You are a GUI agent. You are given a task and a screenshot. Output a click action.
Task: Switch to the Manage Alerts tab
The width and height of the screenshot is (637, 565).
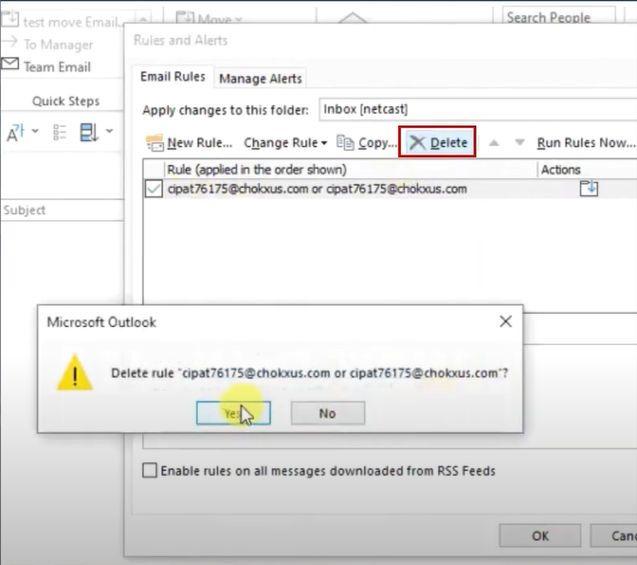(260, 78)
